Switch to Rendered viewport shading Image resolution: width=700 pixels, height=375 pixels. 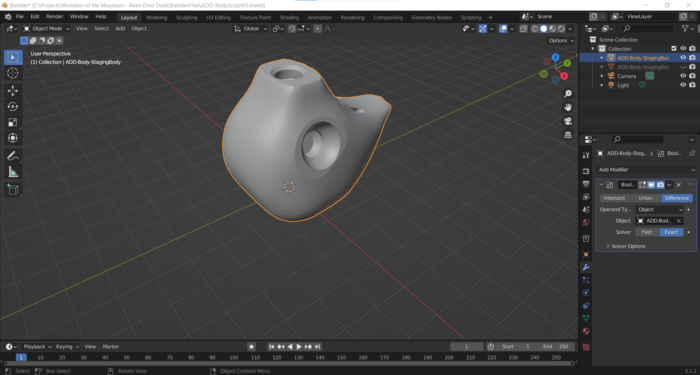click(562, 29)
